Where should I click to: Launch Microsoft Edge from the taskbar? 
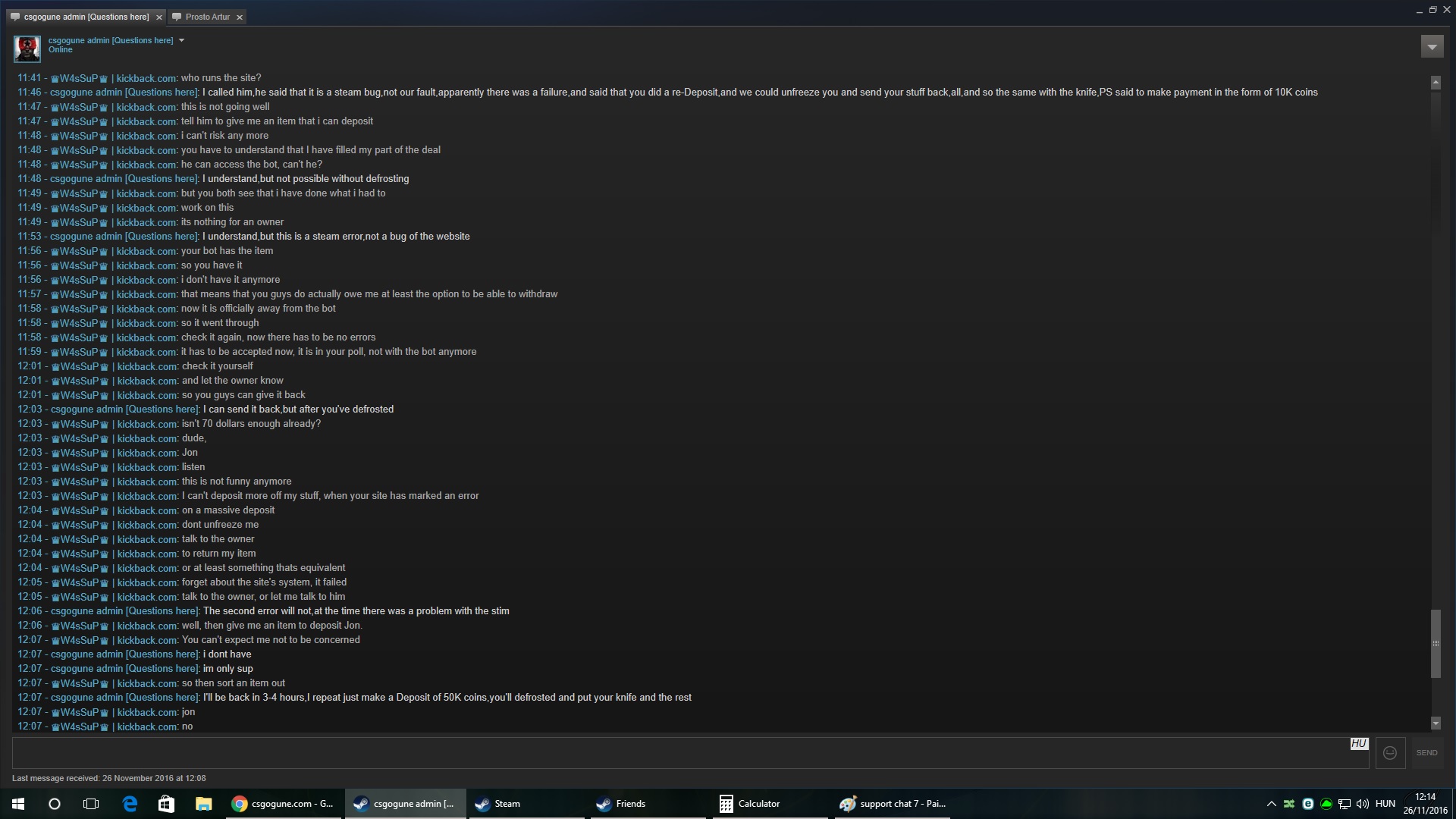click(x=130, y=804)
